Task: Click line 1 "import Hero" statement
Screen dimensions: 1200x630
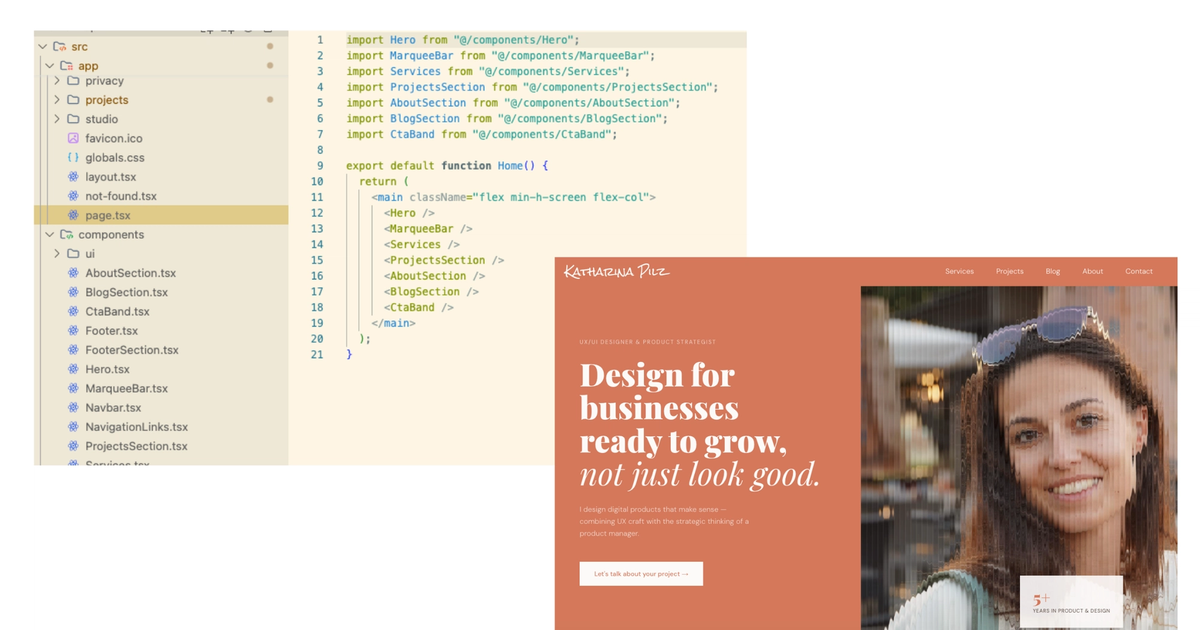Action: coord(463,40)
